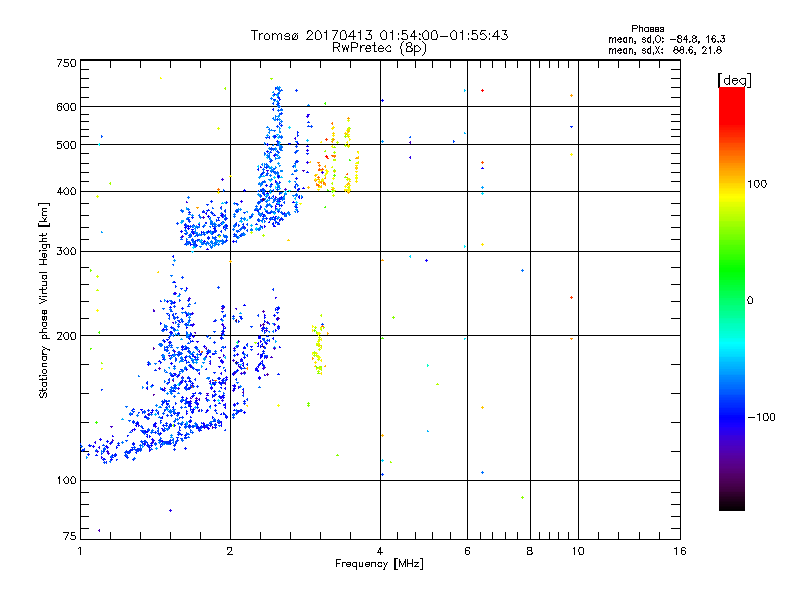This screenshot has width=800, height=600.
Task: Click the '600' height tick label
Action: pos(66,107)
